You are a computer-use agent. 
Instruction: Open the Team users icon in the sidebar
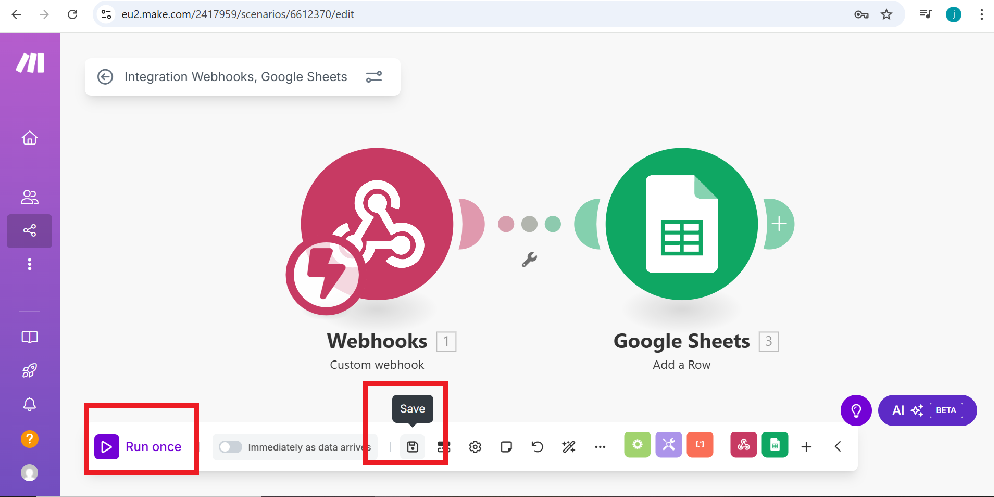point(30,197)
